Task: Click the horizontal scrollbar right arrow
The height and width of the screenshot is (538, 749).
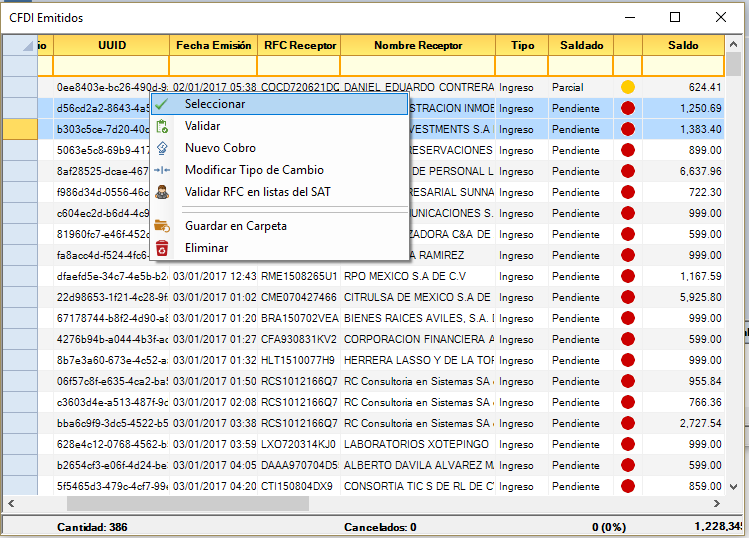Action: coord(717,504)
